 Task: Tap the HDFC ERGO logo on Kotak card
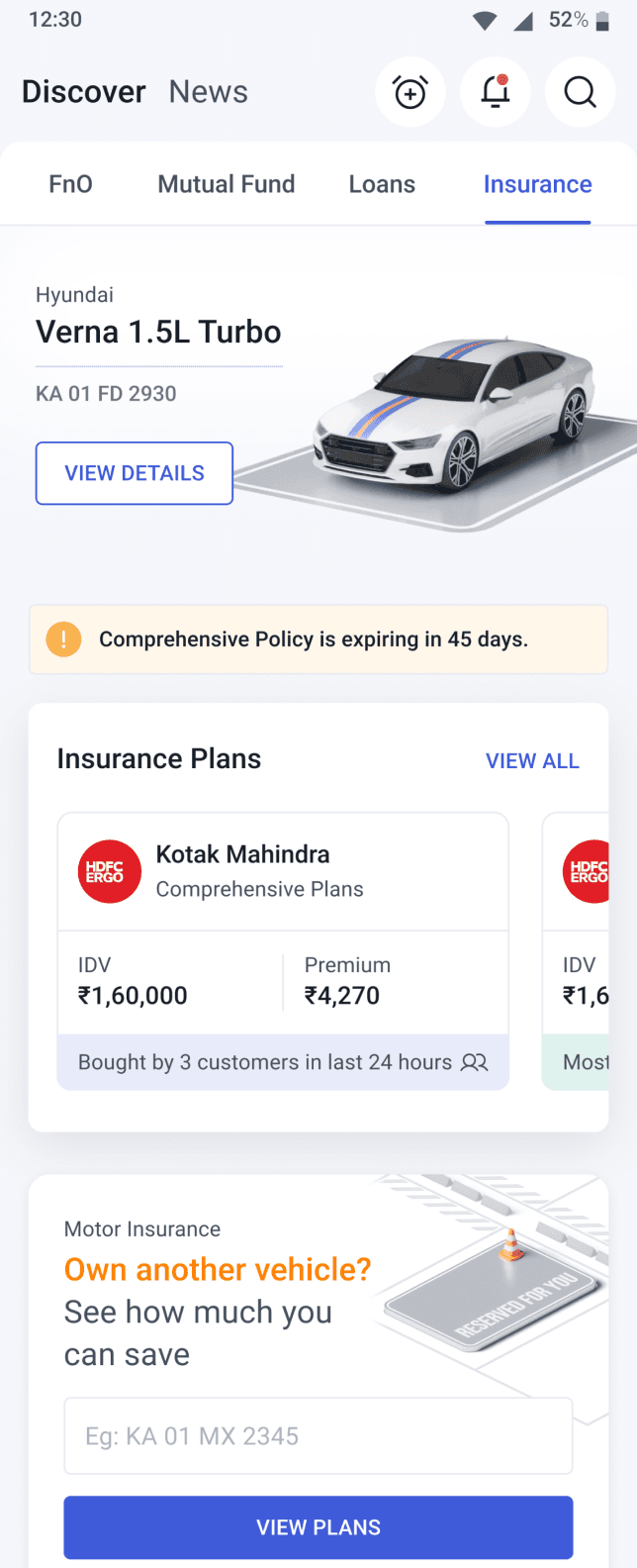pos(110,871)
